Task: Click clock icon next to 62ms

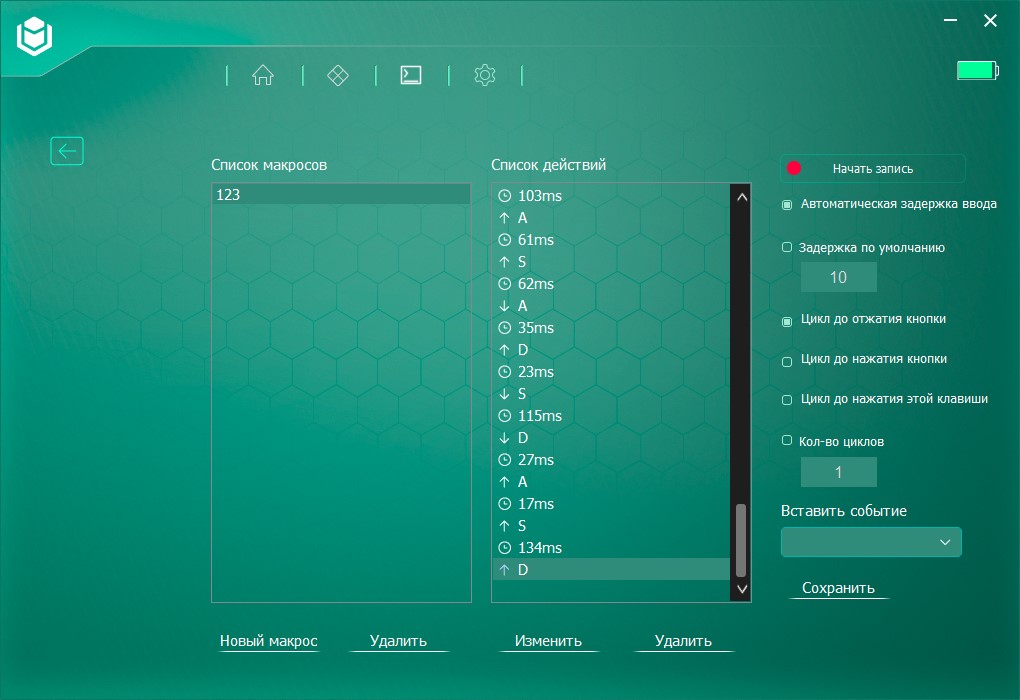Action: tap(505, 284)
